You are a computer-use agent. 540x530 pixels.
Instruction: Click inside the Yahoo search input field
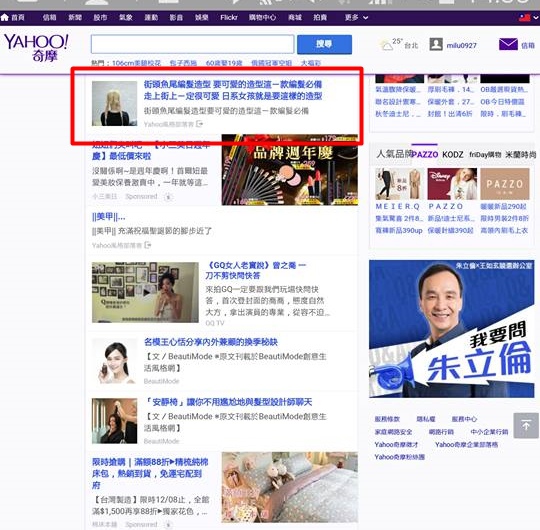point(193,44)
